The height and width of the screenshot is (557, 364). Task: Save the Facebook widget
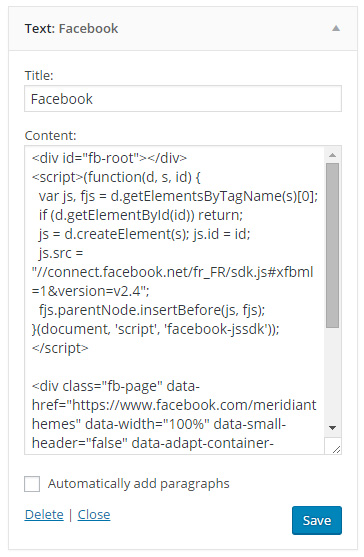pyautogui.click(x=317, y=520)
